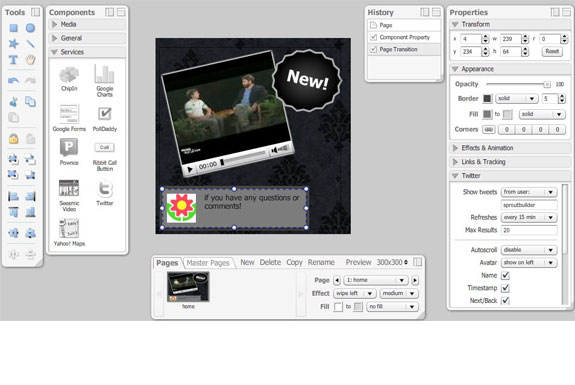This screenshot has height=385, width=575.
Task: Select the hand pan tool
Action: point(30,59)
